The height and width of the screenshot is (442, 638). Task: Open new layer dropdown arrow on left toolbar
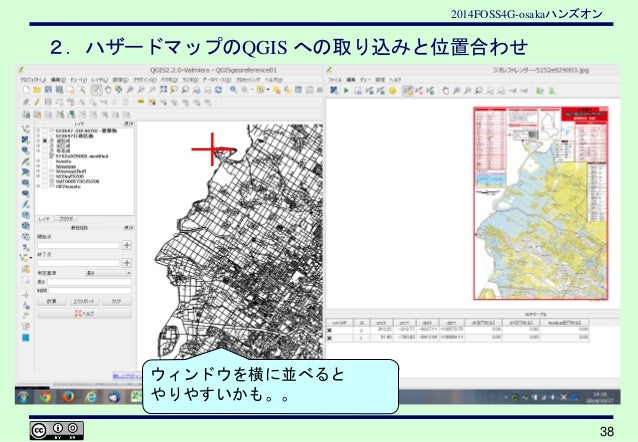coord(30,258)
